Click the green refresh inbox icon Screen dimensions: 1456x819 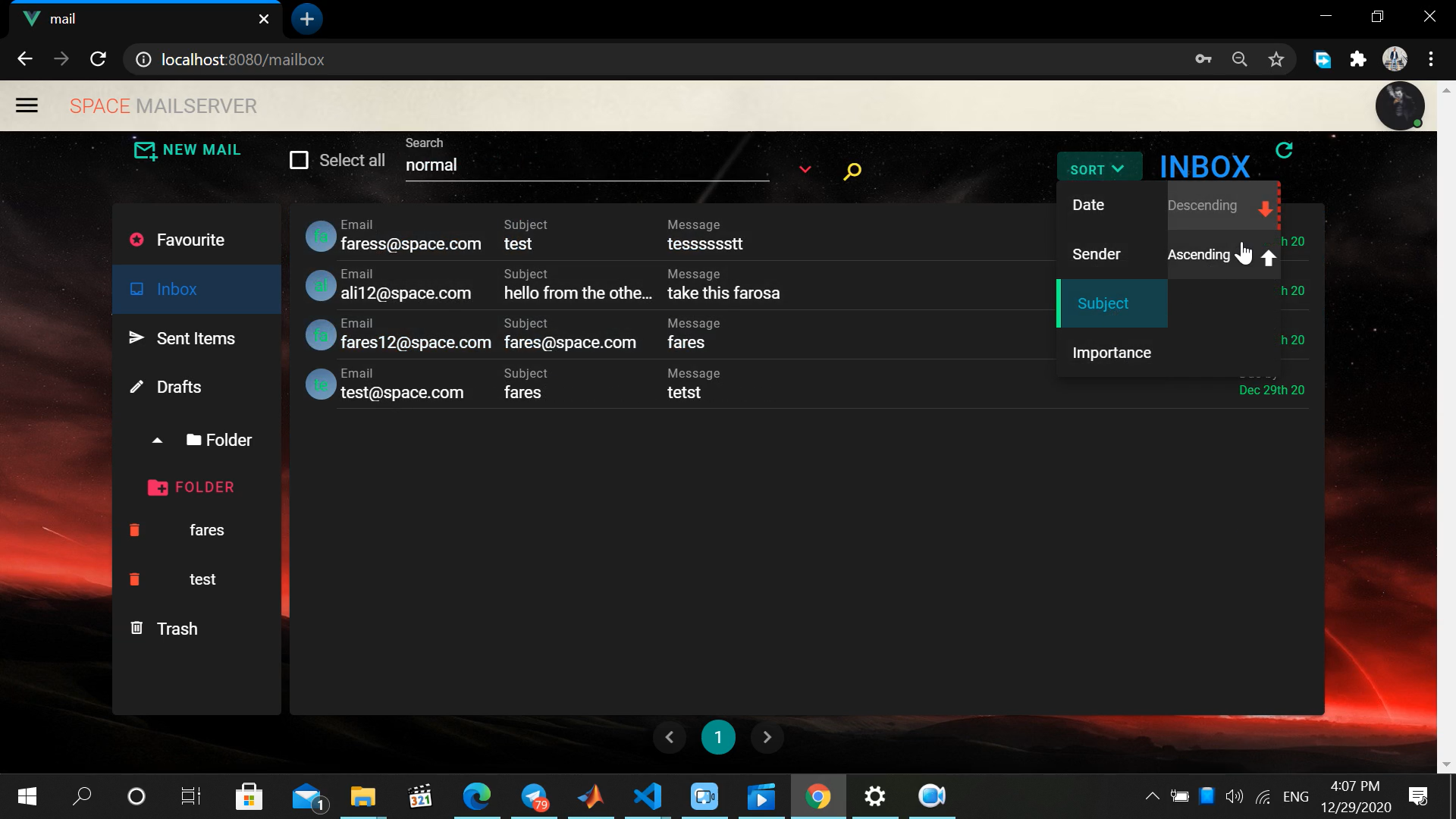tap(1284, 150)
